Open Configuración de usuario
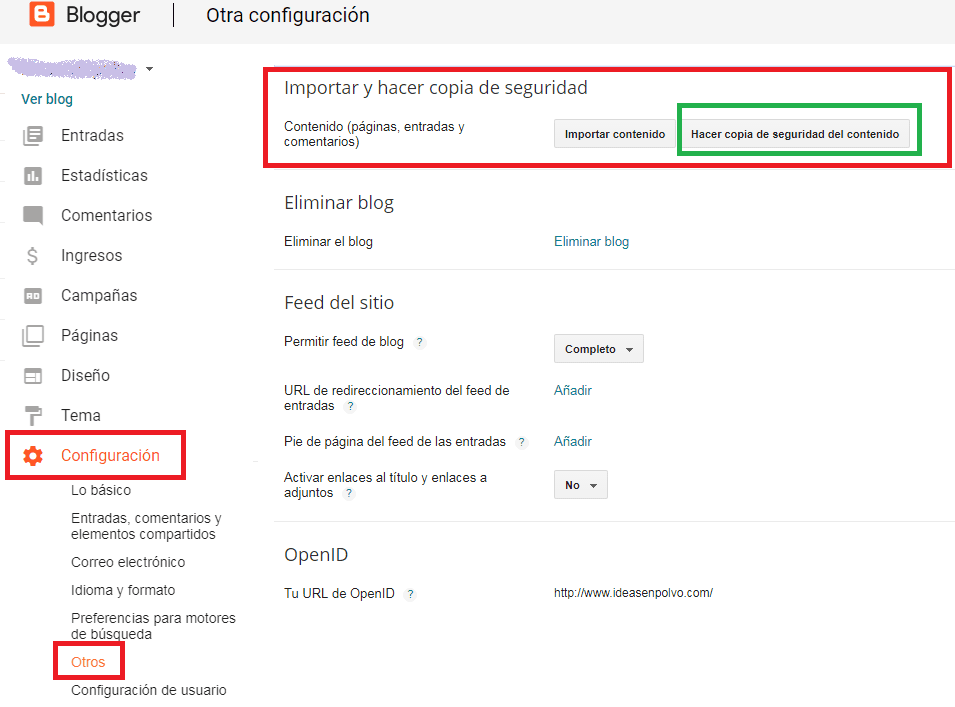Screen dimensions: 955x707 pos(149,690)
